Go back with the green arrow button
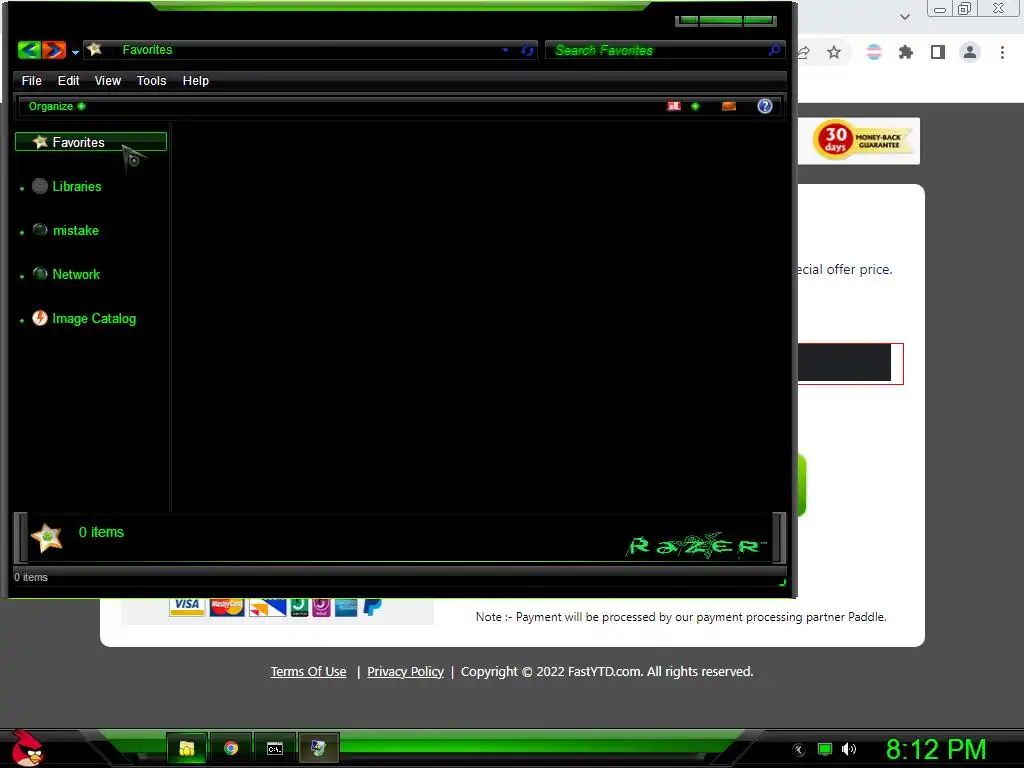Image resolution: width=1024 pixels, height=768 pixels. click(29, 50)
